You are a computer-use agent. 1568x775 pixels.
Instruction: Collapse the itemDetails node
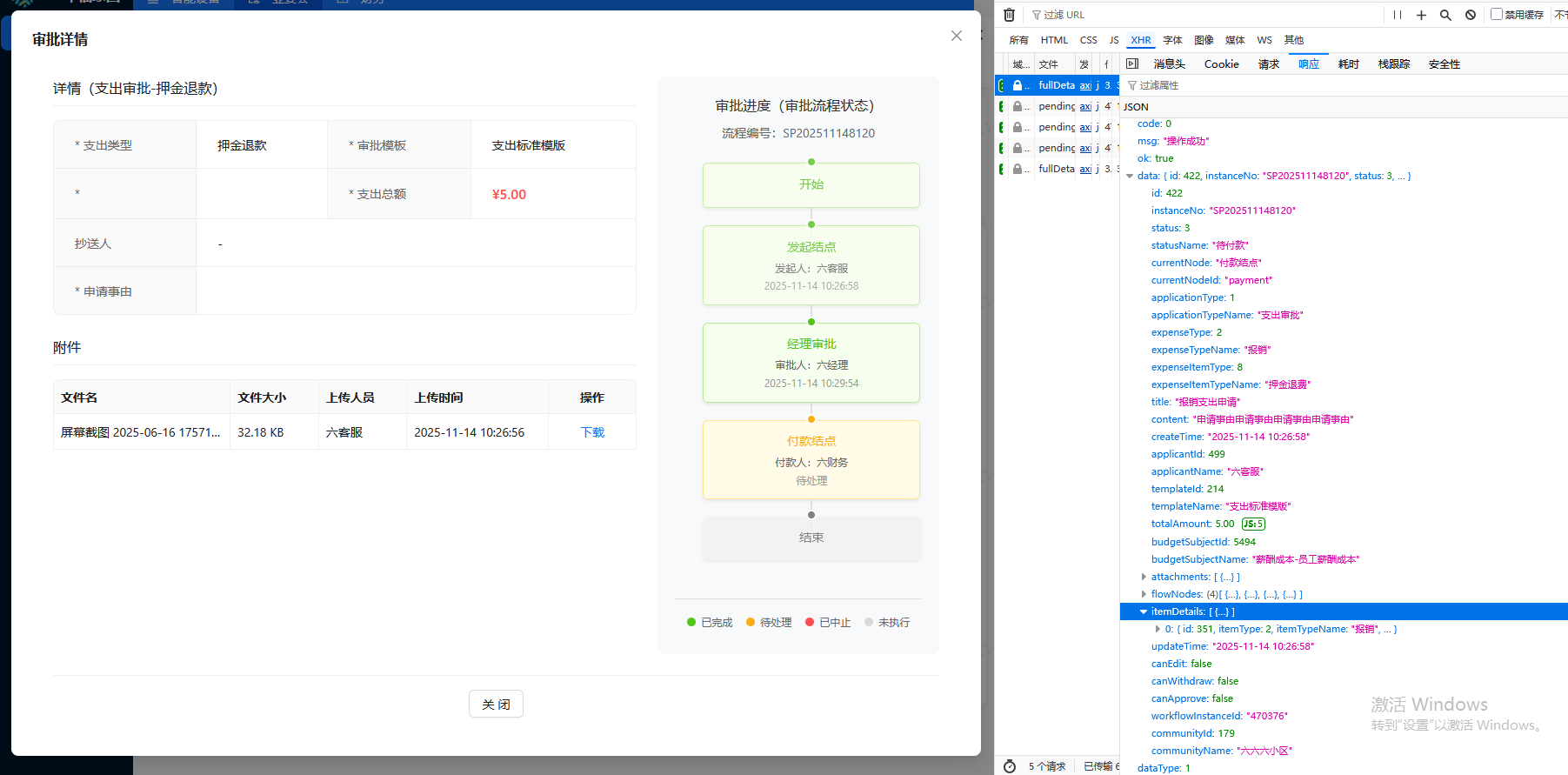[1144, 611]
